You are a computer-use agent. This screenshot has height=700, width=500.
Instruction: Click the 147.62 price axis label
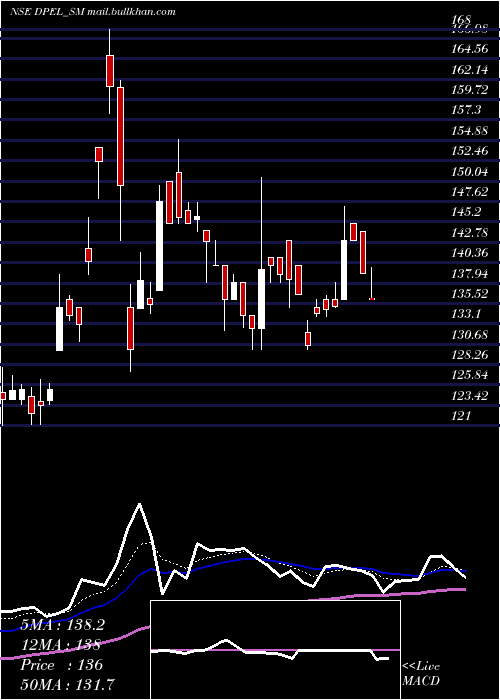coord(470,192)
